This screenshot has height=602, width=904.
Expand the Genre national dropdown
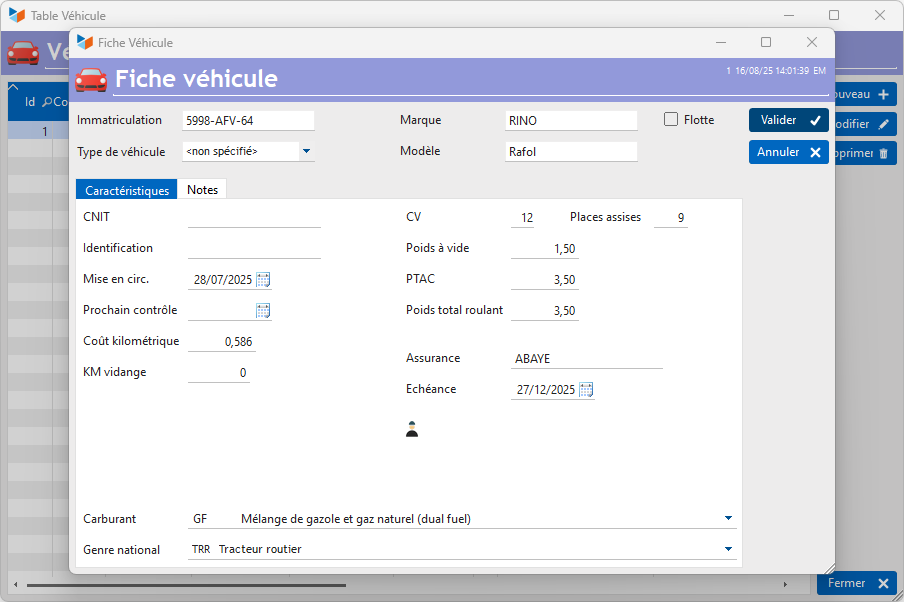tap(728, 549)
